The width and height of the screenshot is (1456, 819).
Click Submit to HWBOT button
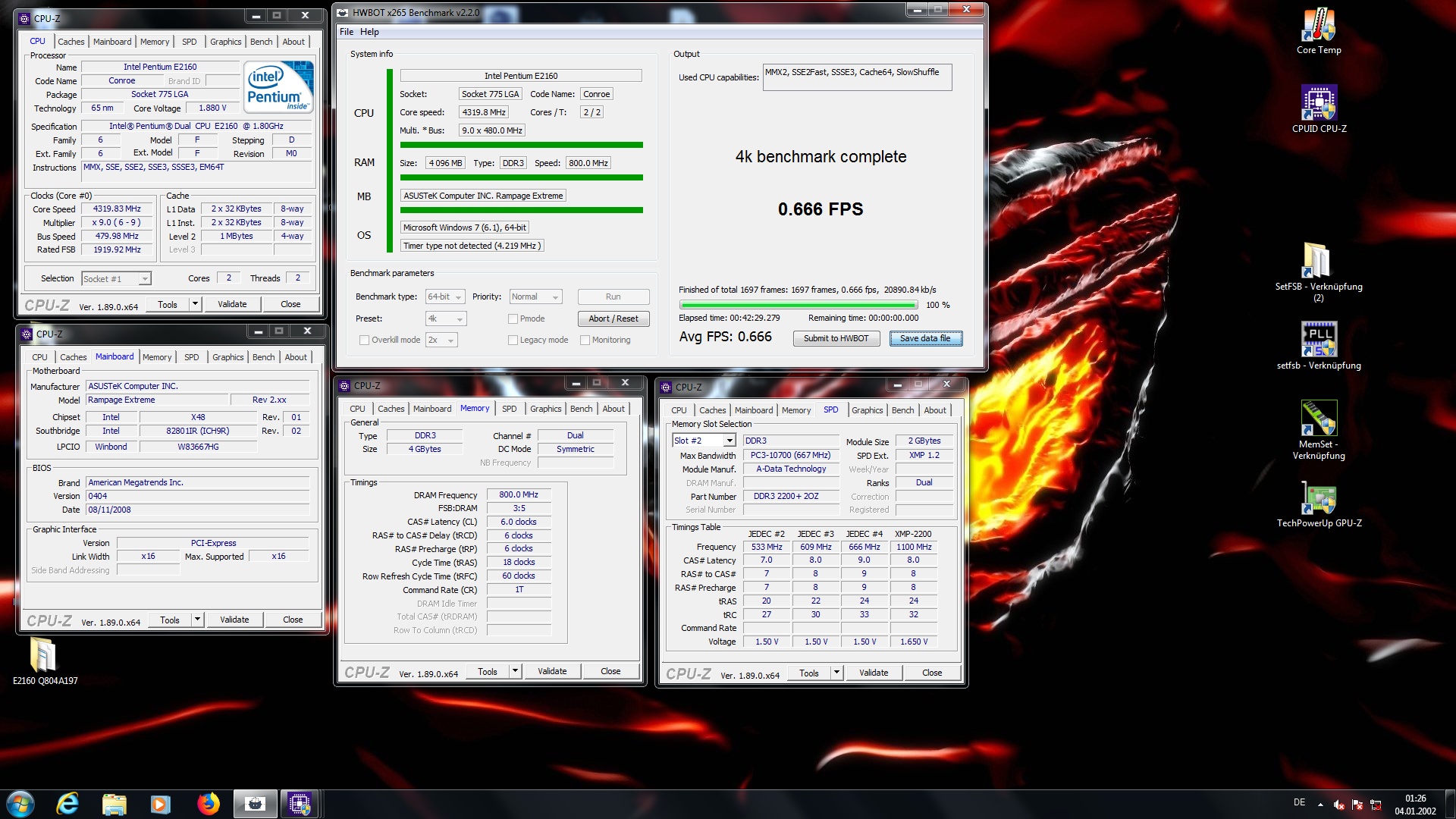point(836,338)
